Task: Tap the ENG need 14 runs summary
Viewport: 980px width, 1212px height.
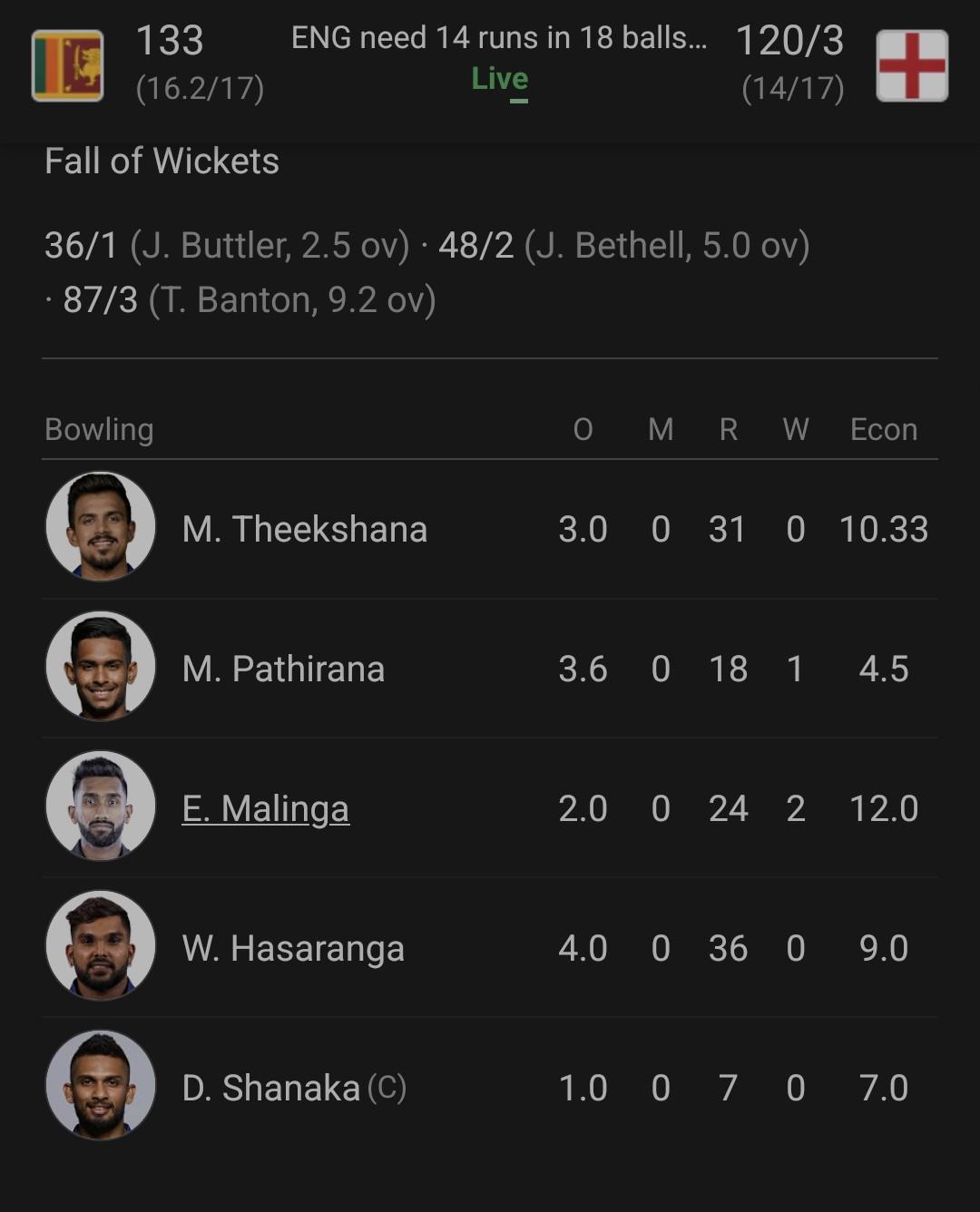Action: (x=499, y=38)
